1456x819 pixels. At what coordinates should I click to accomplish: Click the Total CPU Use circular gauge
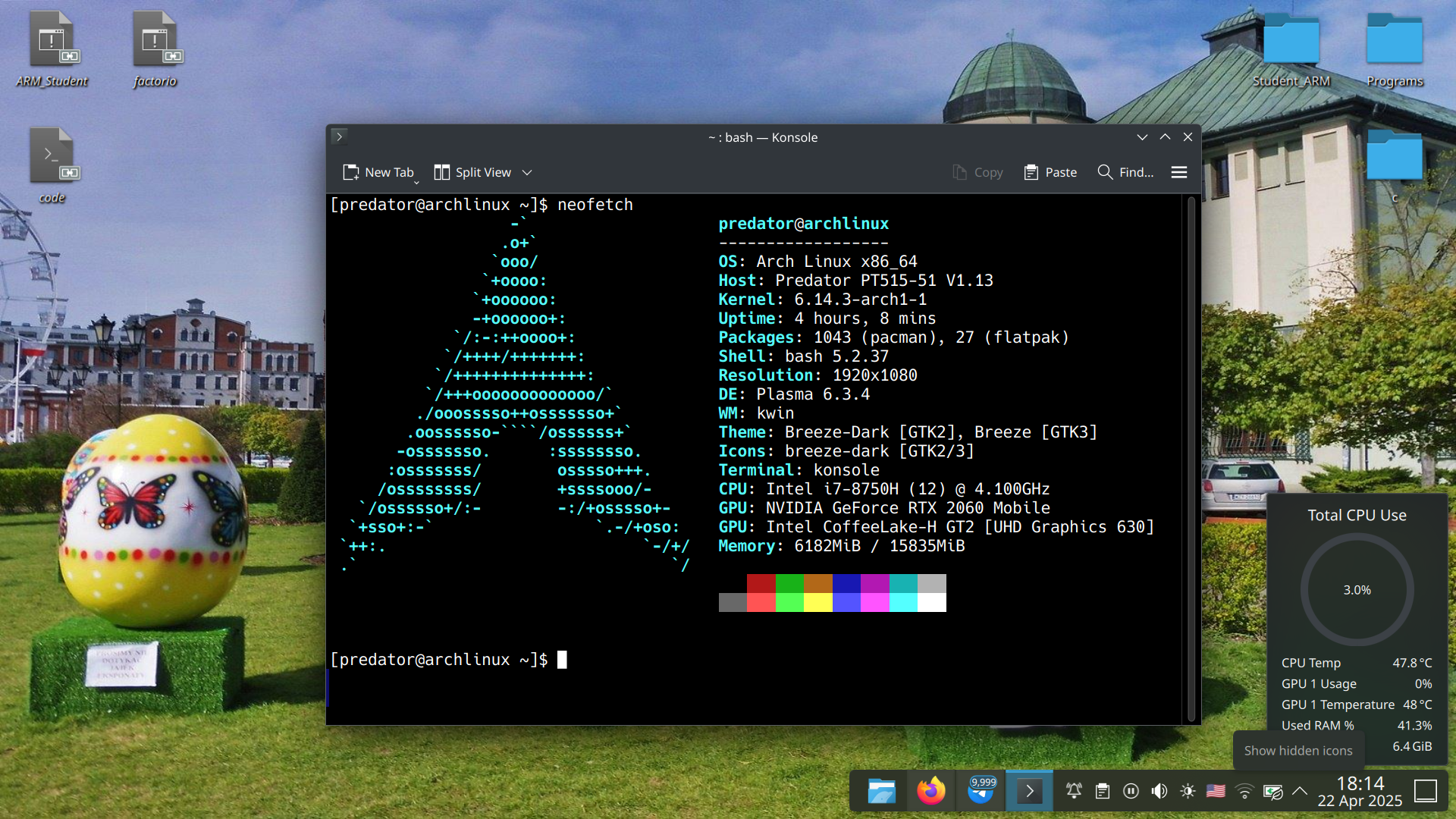(x=1357, y=589)
